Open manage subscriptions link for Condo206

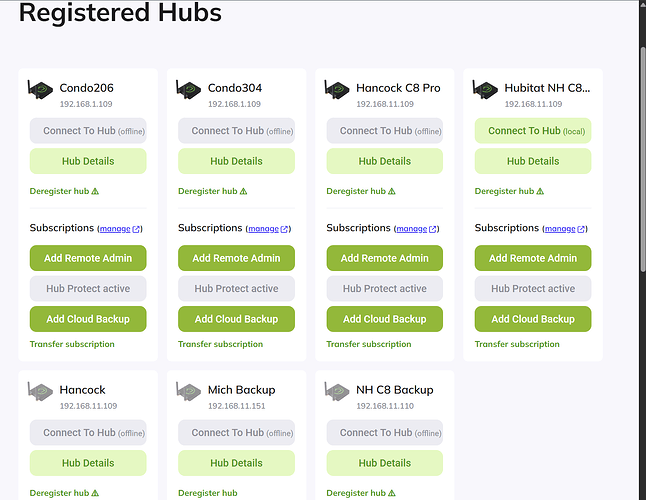pyautogui.click(x=120, y=229)
